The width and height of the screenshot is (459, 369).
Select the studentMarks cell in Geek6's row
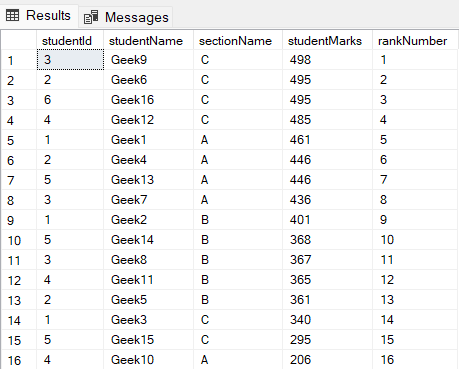(x=327, y=80)
